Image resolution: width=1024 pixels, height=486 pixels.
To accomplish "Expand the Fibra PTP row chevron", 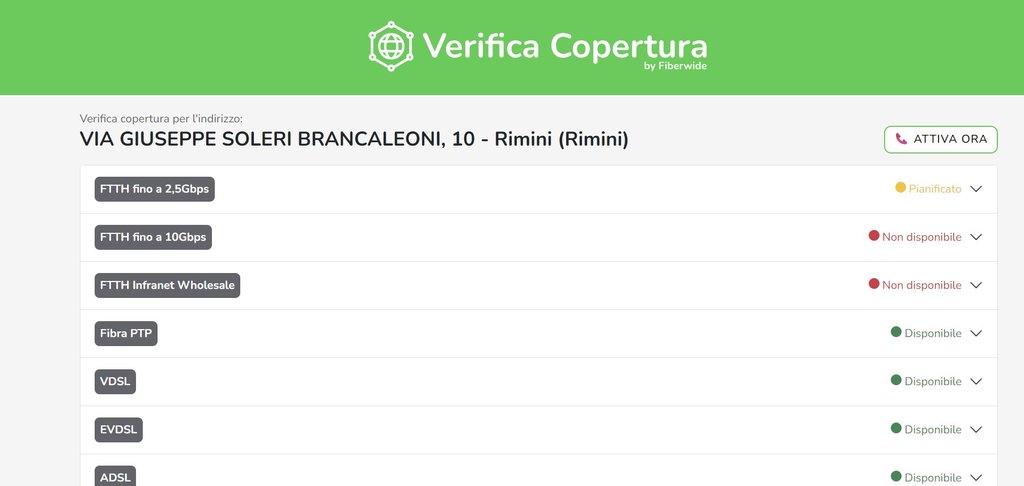I will click(x=977, y=333).
